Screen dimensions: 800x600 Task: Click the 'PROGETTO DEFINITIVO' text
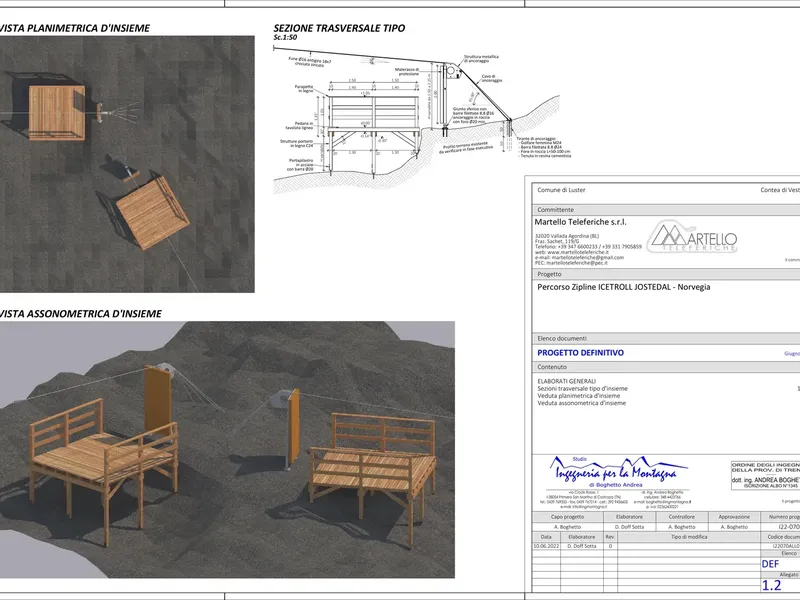581,353
